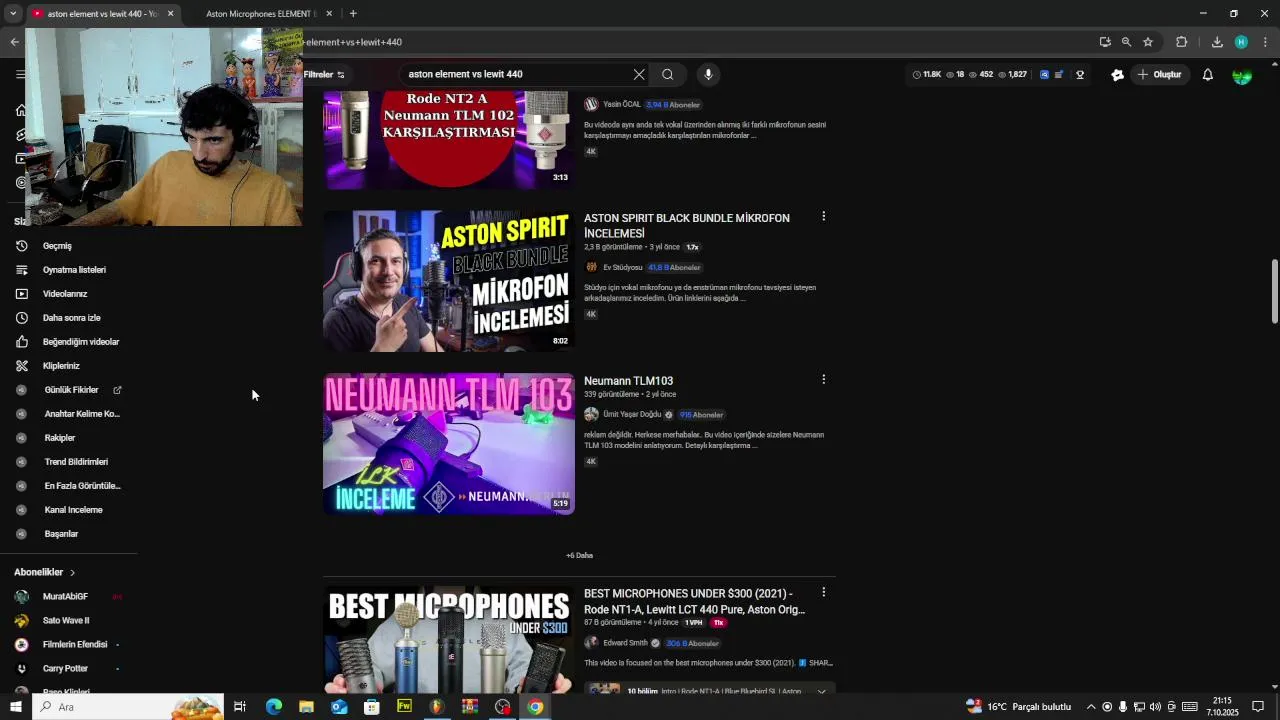This screenshot has width=1280, height=720.
Task: Open Oynatma listeleri in sidebar
Action: 74,270
